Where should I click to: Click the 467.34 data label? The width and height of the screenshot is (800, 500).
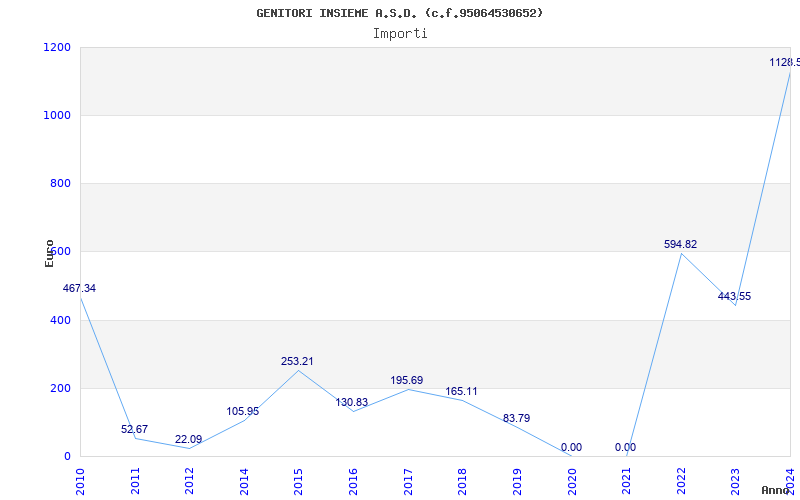[79, 288]
